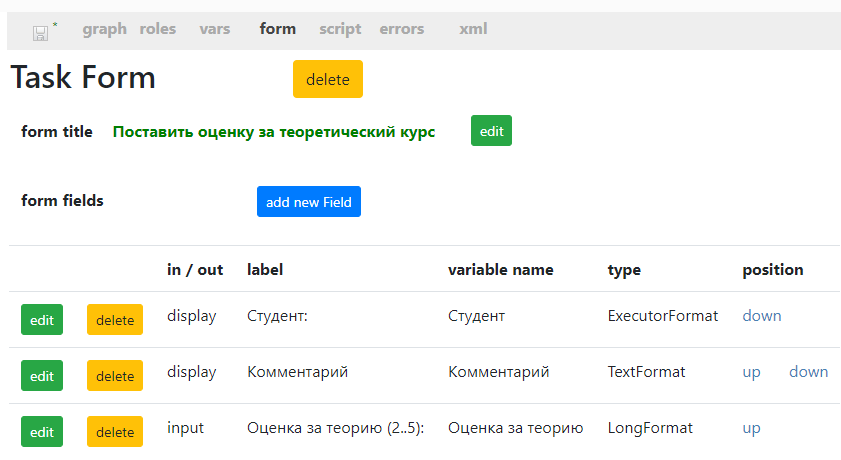Viewport: 841px width, 460px height.
Task: Move Комментарий field down
Action: 808,372
